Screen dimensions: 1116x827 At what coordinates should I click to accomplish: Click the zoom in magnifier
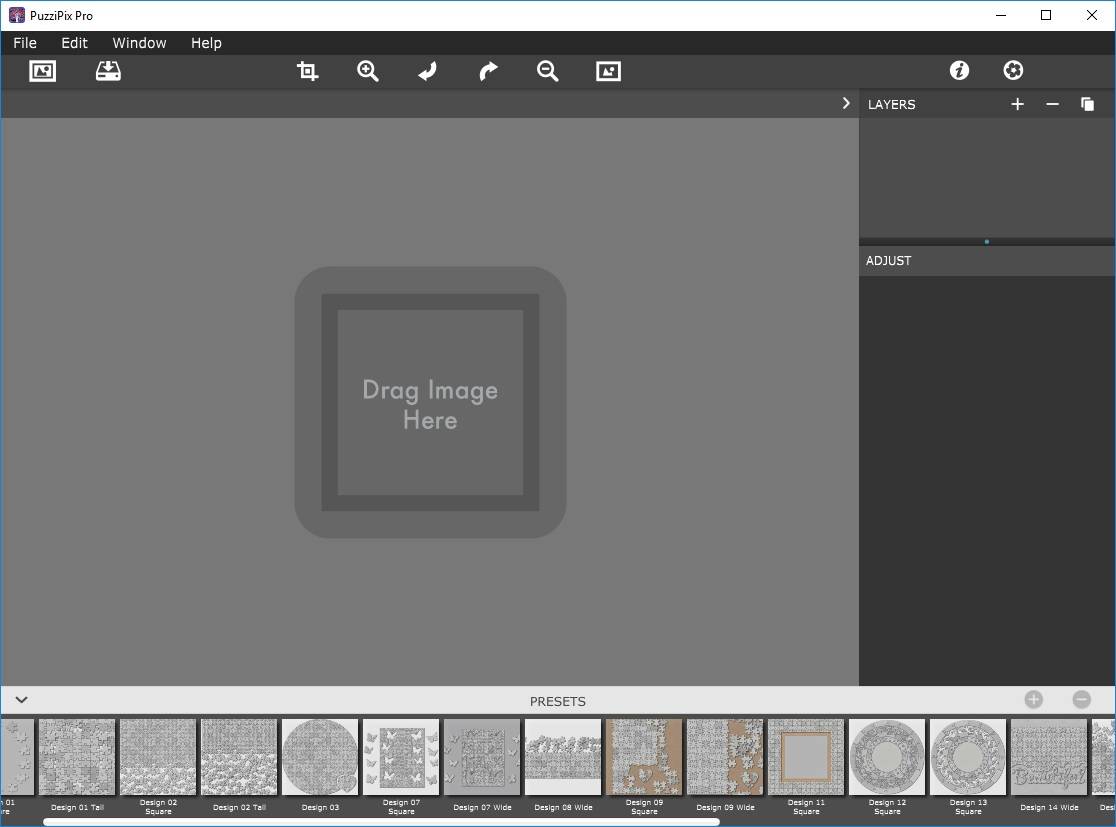click(368, 71)
